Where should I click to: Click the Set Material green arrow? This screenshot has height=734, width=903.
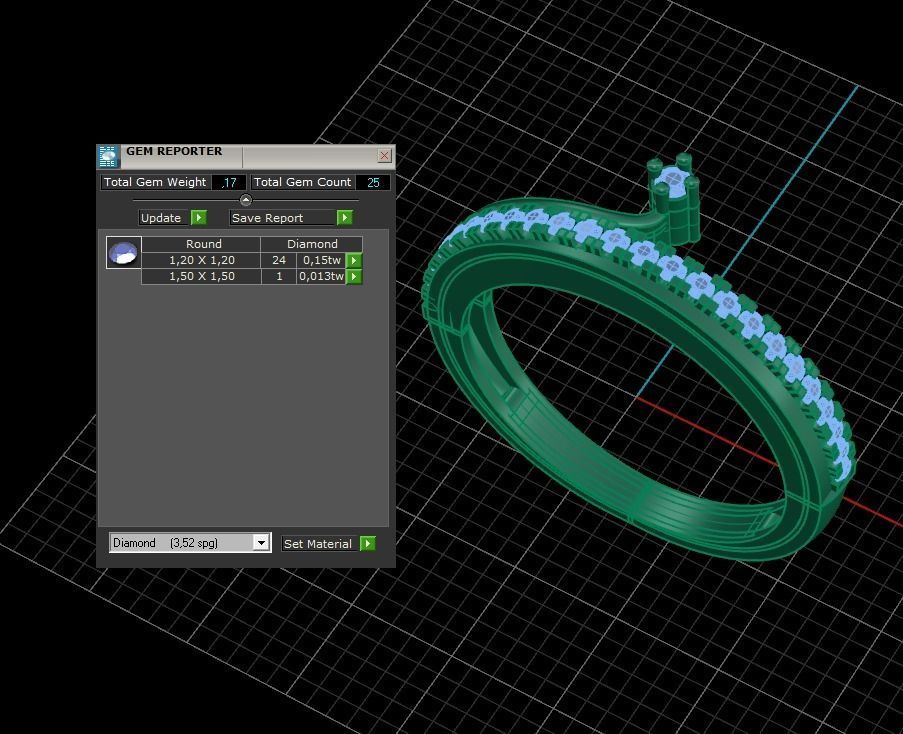click(x=367, y=543)
